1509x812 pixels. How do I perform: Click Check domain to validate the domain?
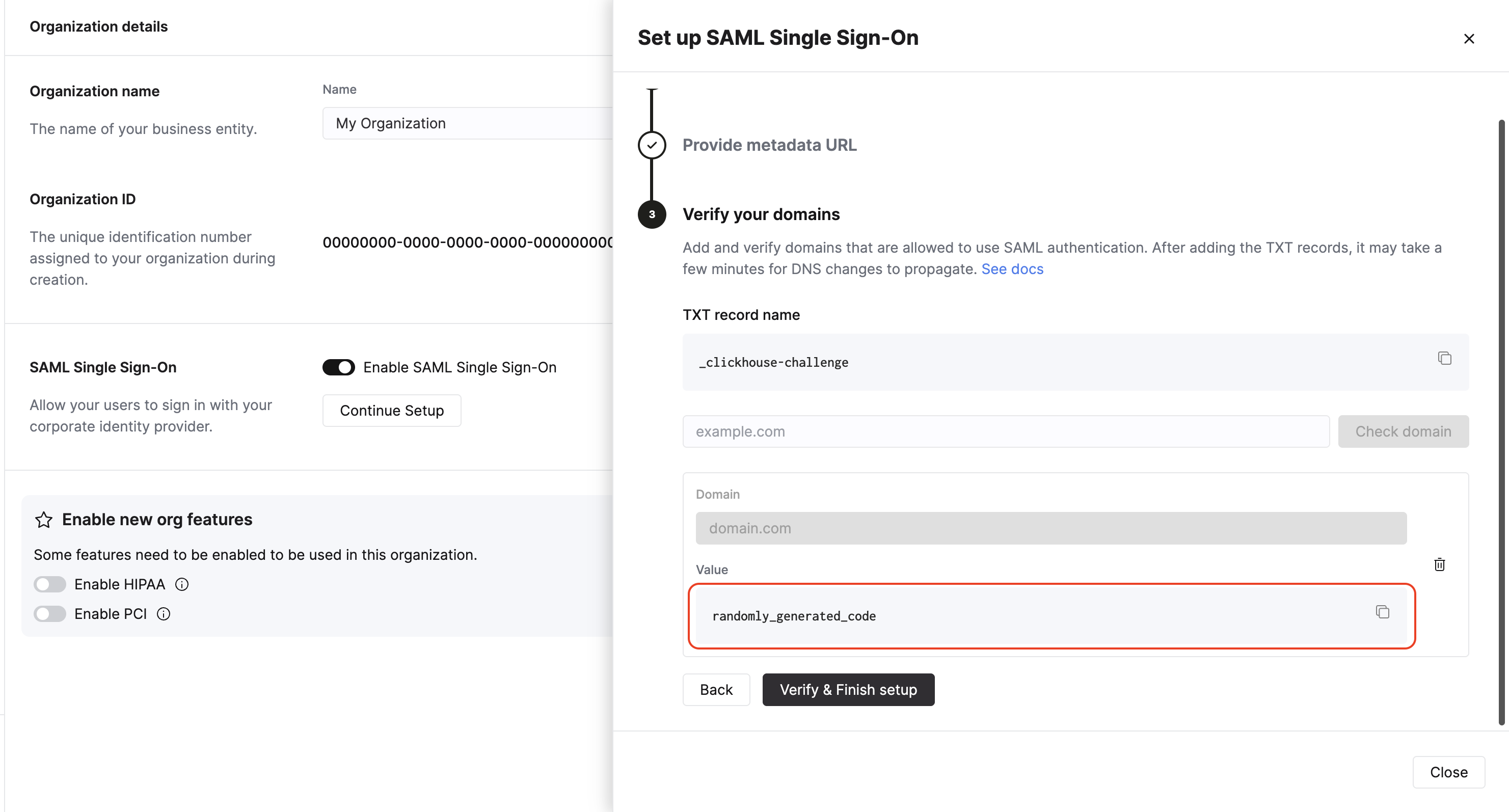coord(1404,431)
